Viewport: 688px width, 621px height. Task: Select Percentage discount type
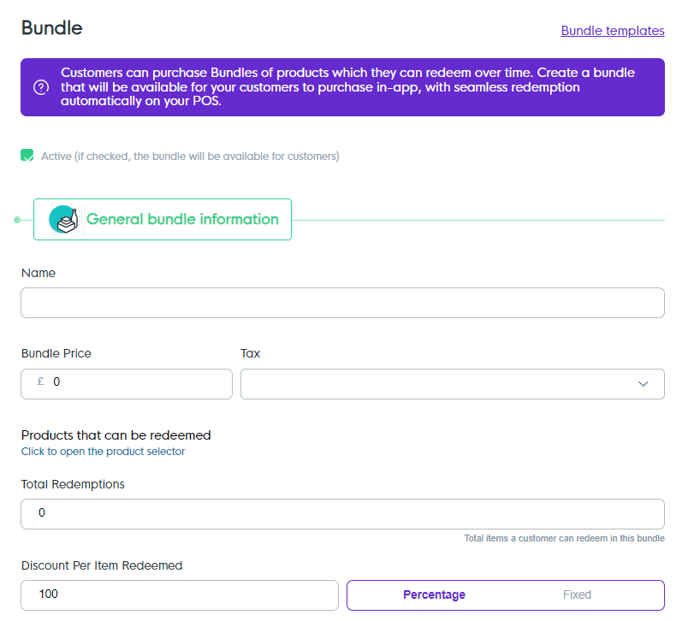click(434, 595)
